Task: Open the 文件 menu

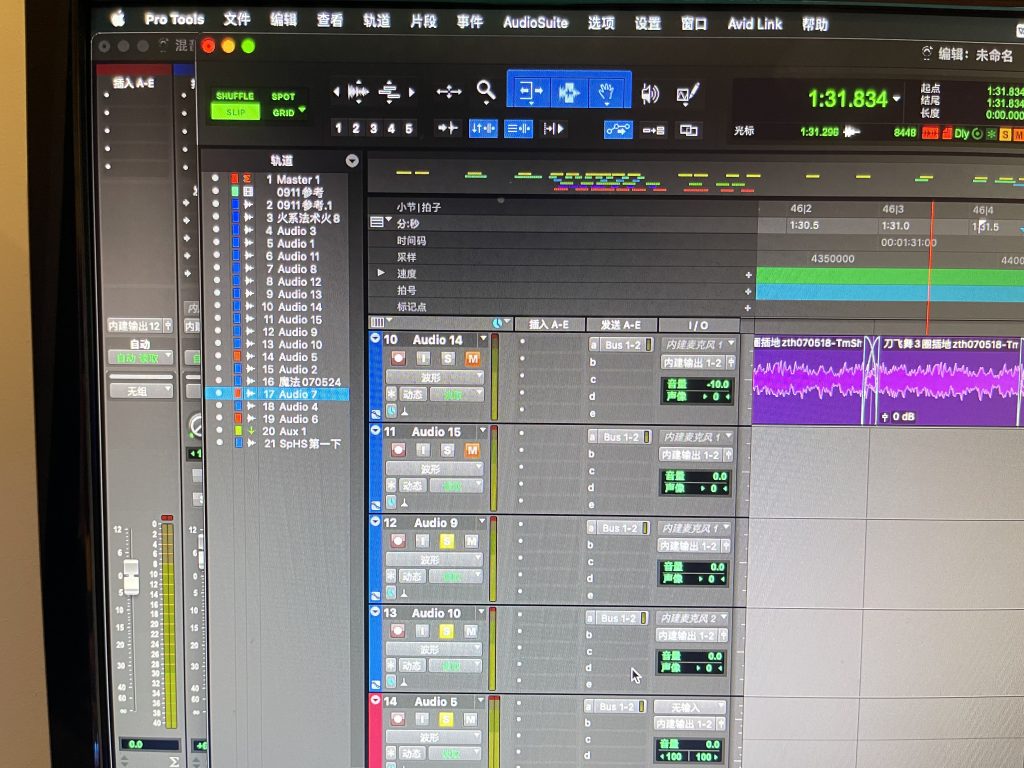Action: [x=236, y=20]
